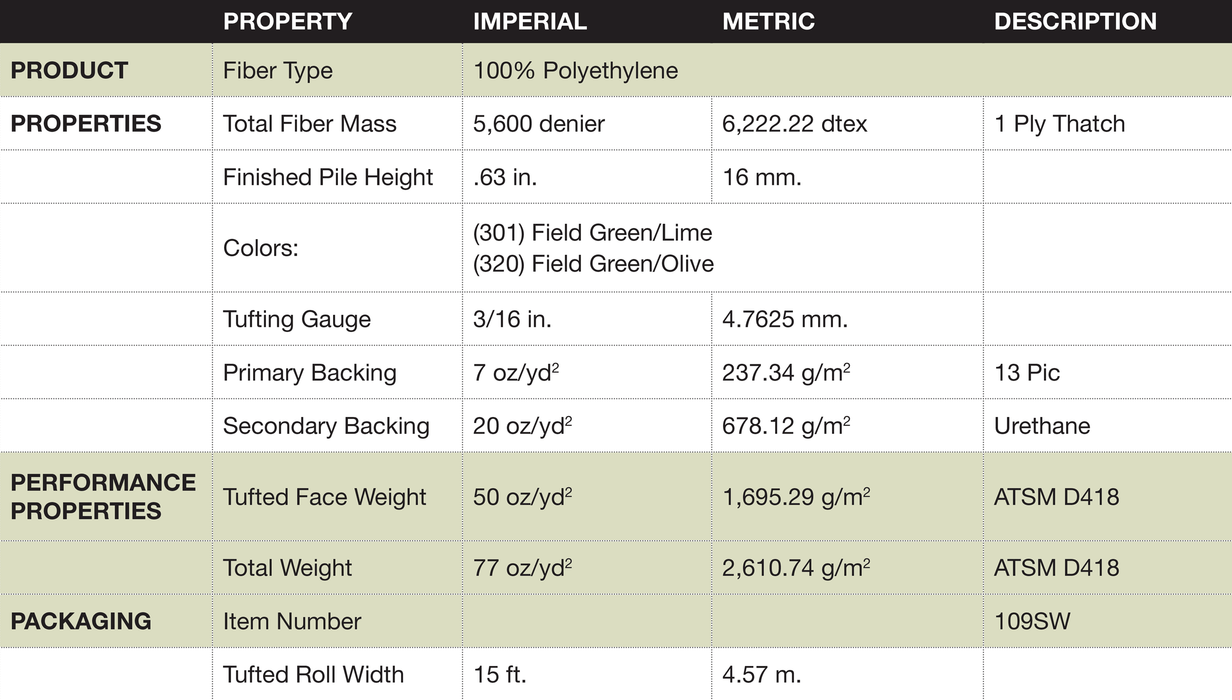Image resolution: width=1232 pixels, height=700 pixels.
Task: Click the METRIC column header
Action: point(768,21)
